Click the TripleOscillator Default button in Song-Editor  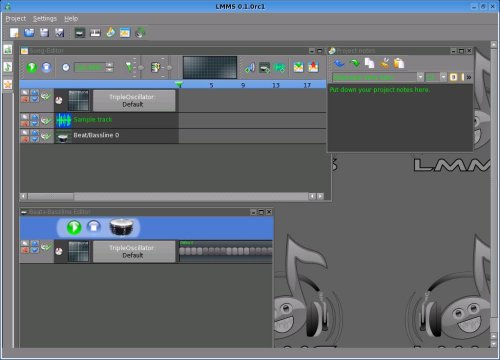click(x=134, y=100)
